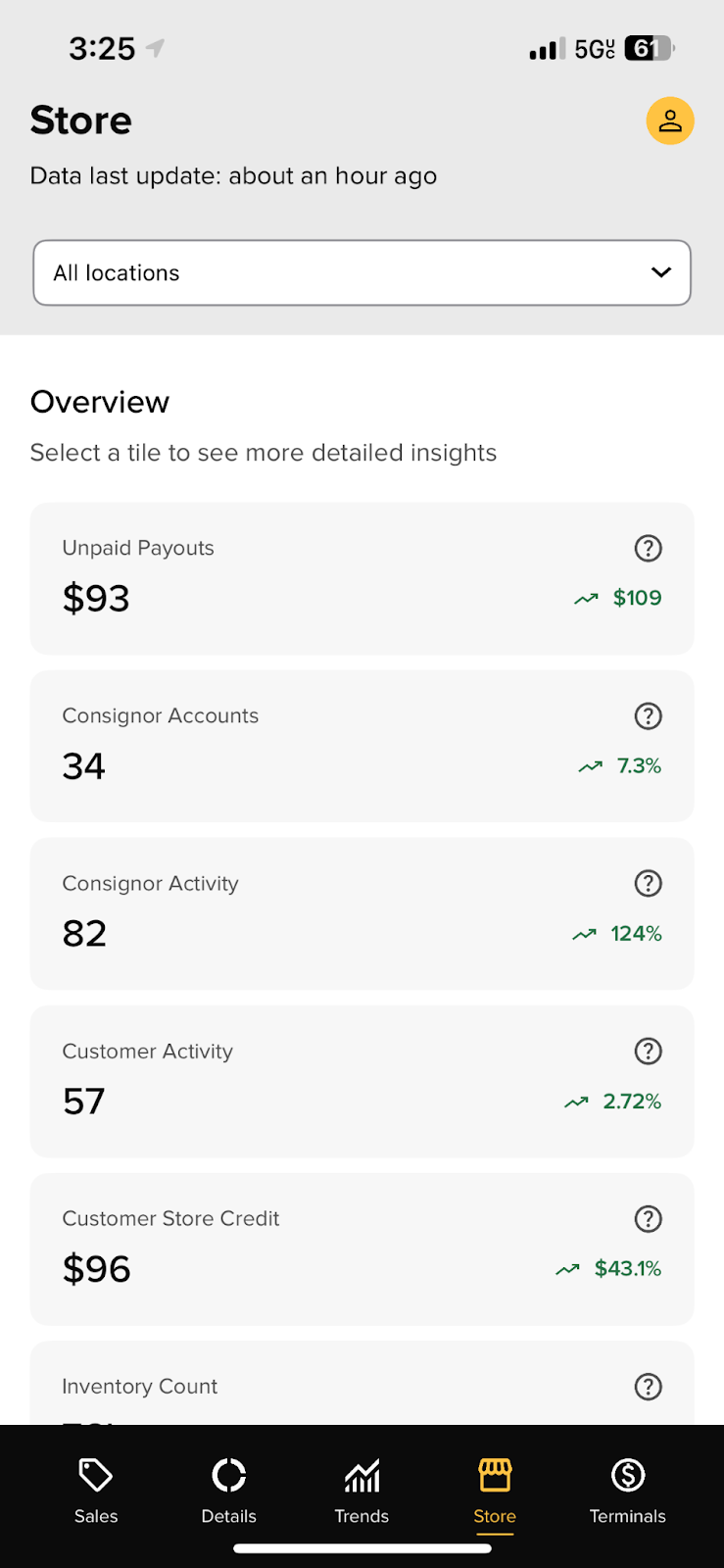Switch to the Details tab
Screen dimensions: 724x1568
point(228,1491)
